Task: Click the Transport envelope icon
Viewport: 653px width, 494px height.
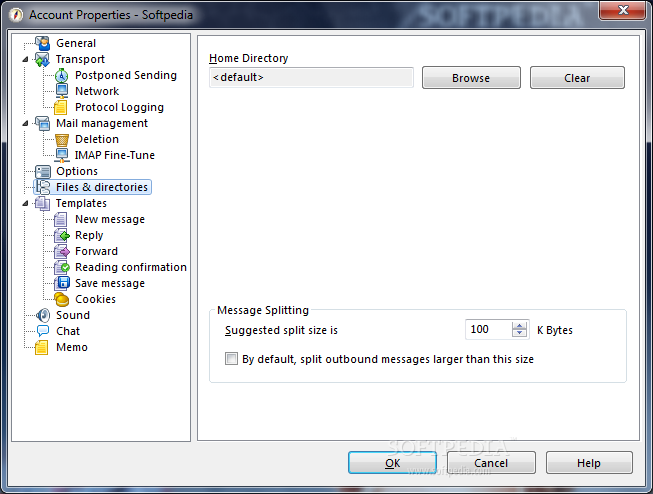Action: (x=42, y=59)
